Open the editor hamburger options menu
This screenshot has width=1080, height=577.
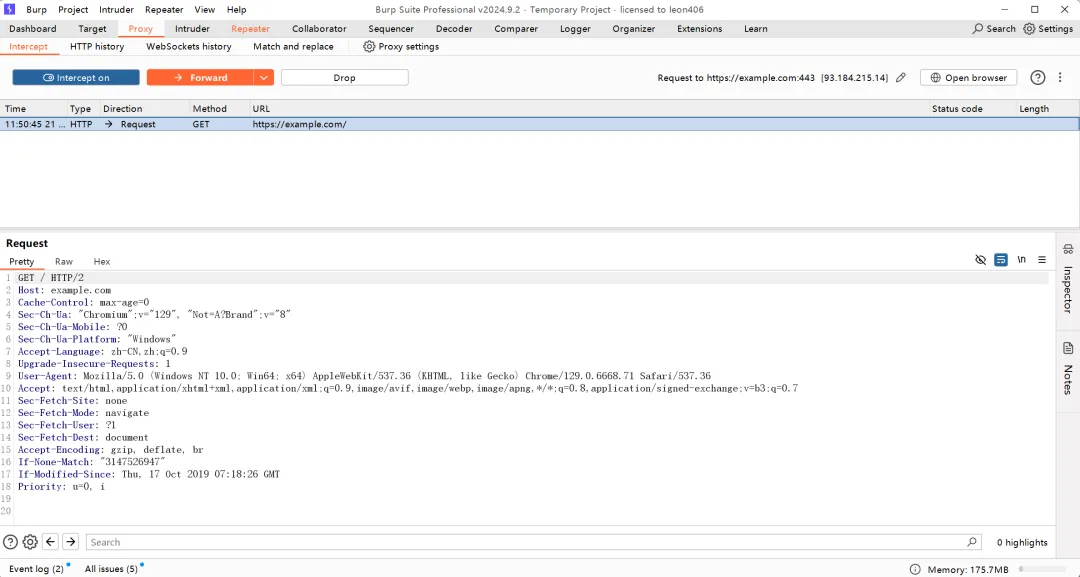coord(1042,260)
